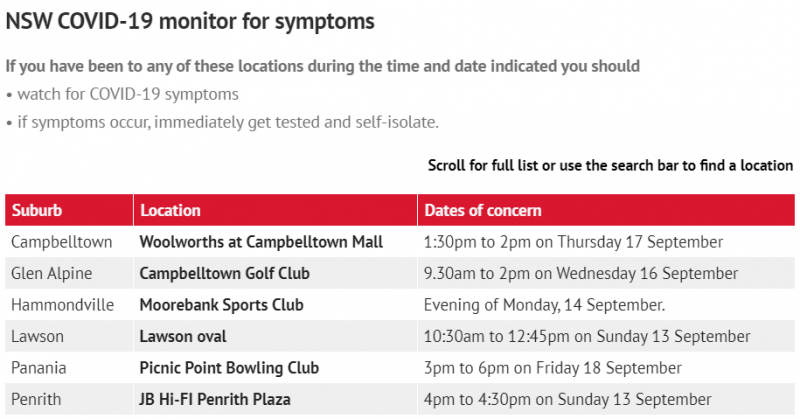
Task: Select Campbelltown Golf Club location
Action: pyautogui.click(x=224, y=273)
